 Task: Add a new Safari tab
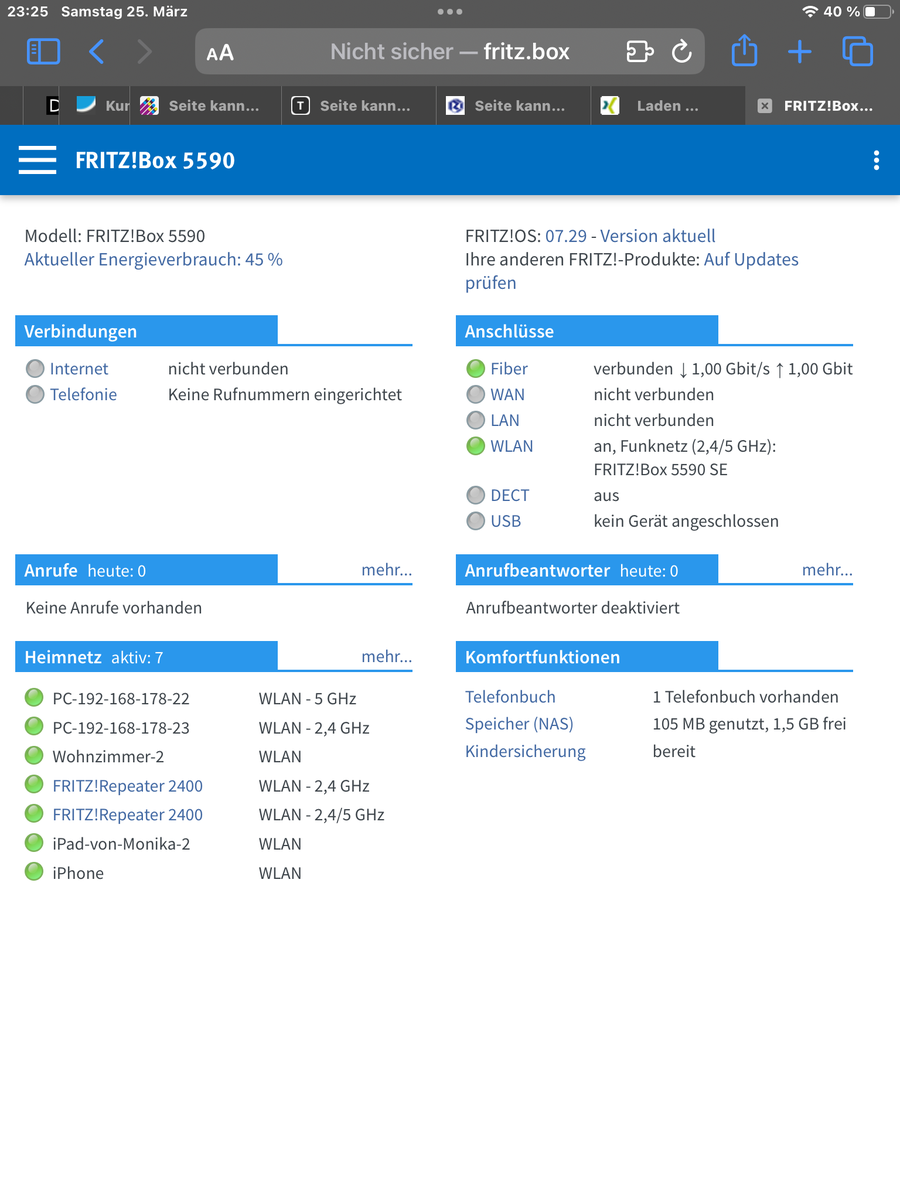[x=799, y=51]
